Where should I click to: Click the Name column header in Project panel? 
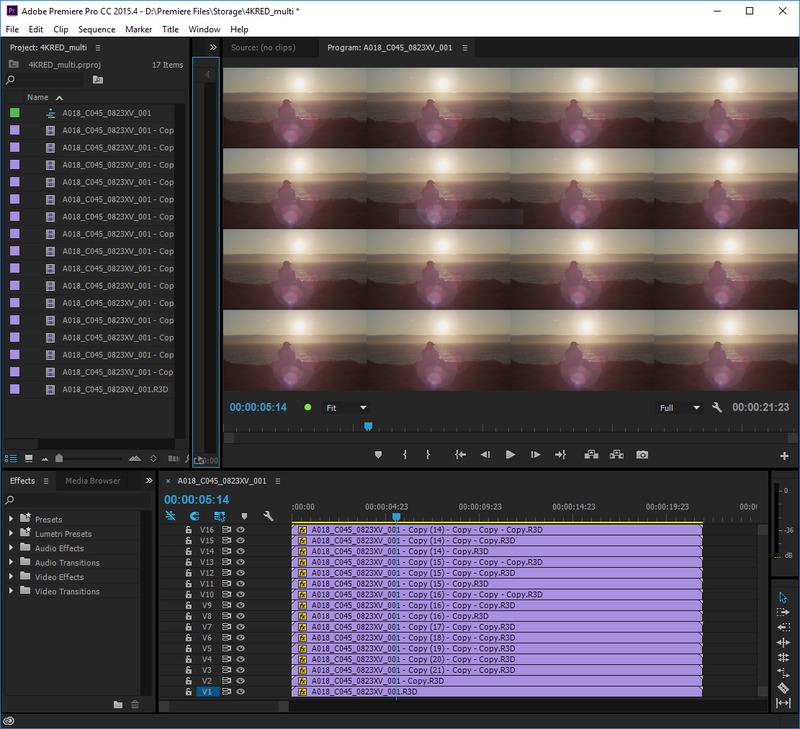38,97
